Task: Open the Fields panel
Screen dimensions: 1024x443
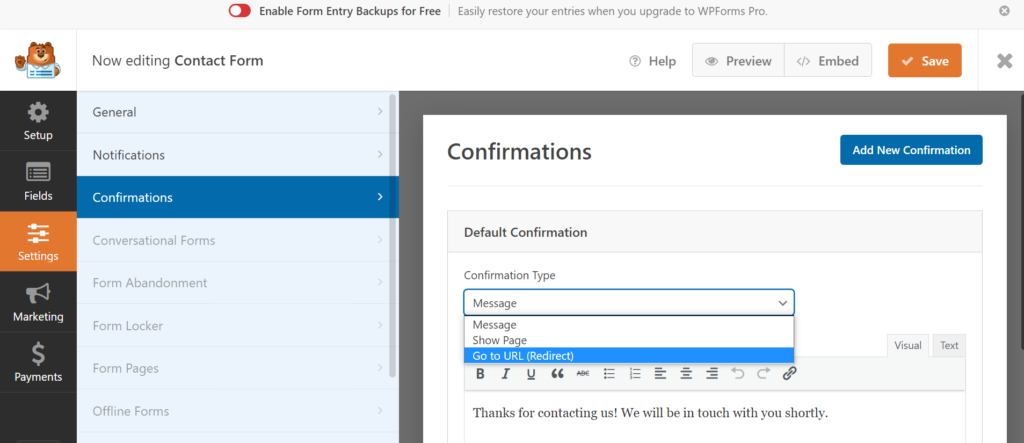Action: click(38, 181)
